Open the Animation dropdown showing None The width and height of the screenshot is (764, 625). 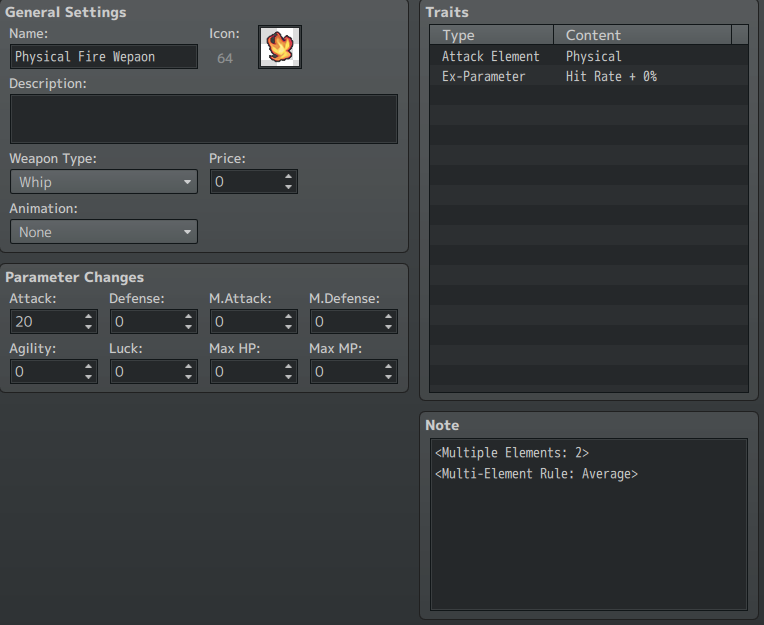pos(104,232)
